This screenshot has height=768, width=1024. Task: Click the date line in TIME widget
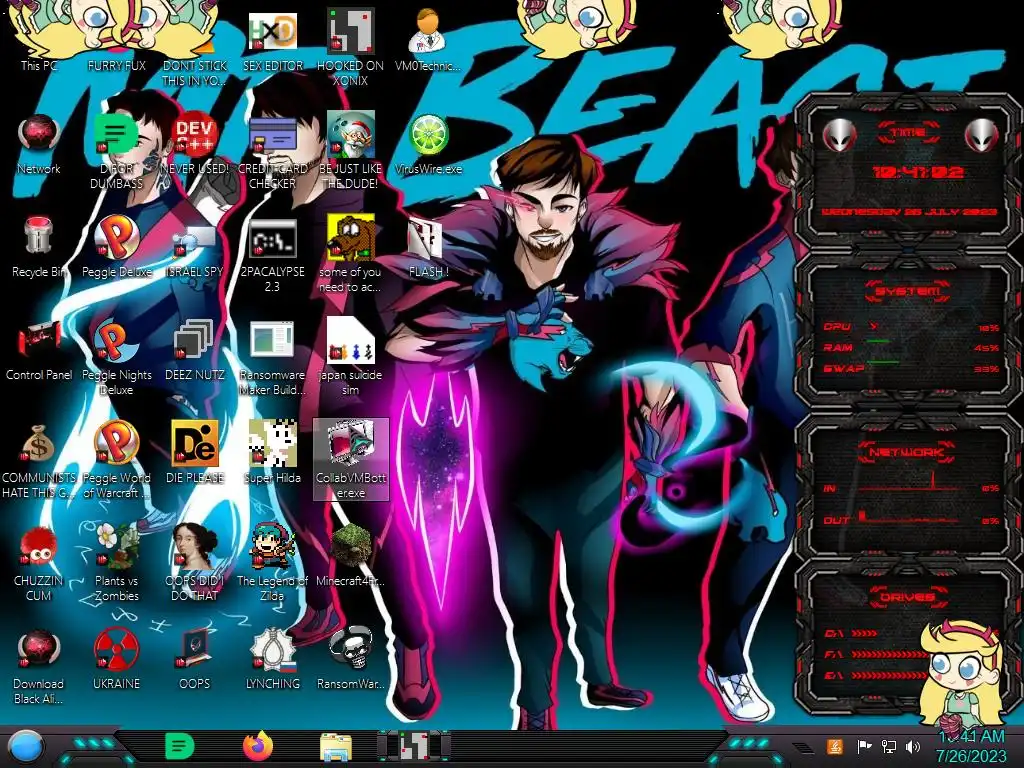pos(909,212)
